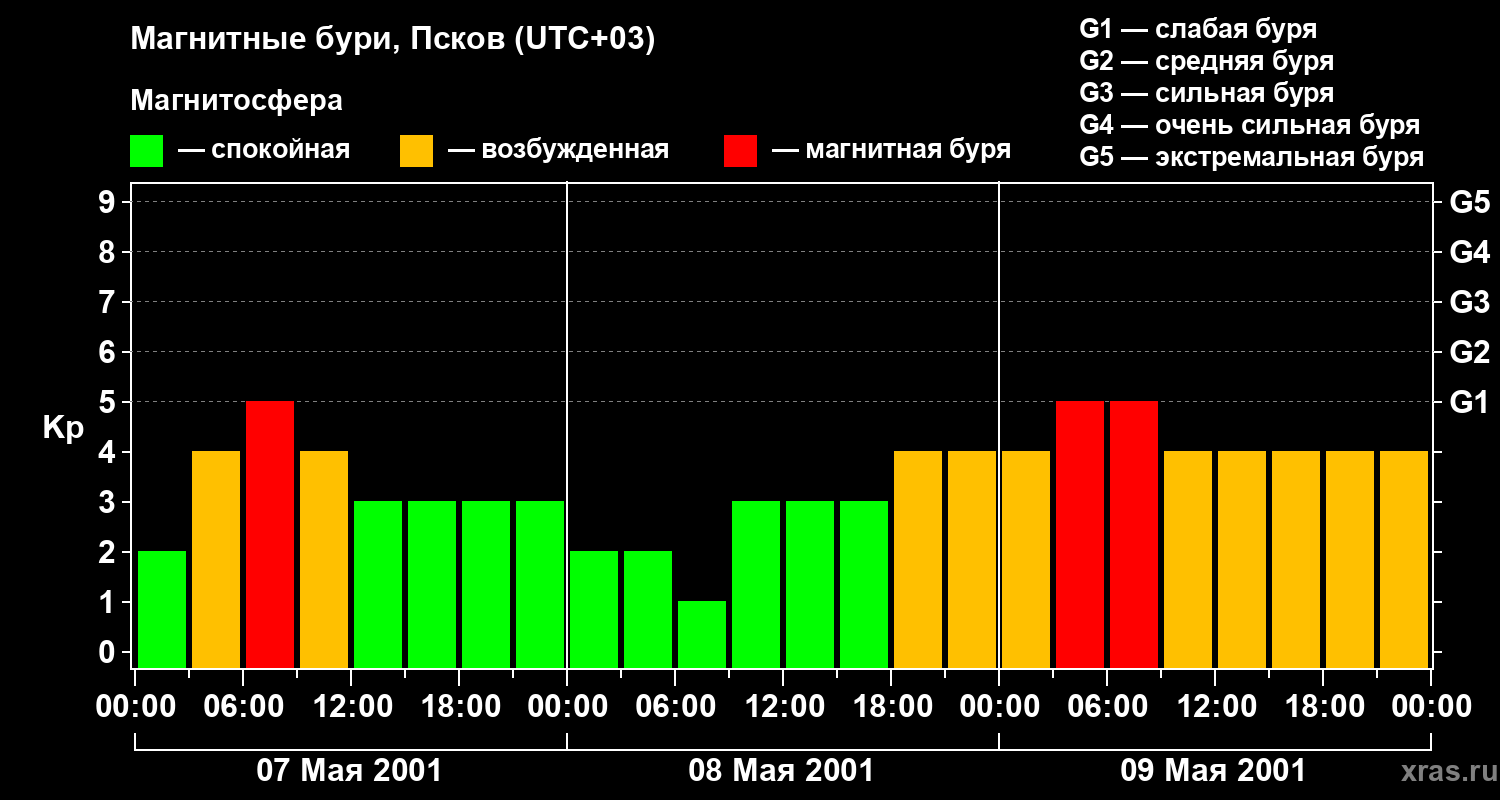Click the "06:00" time label for 09 Мая
The image size is (1500, 800).
[1107, 707]
